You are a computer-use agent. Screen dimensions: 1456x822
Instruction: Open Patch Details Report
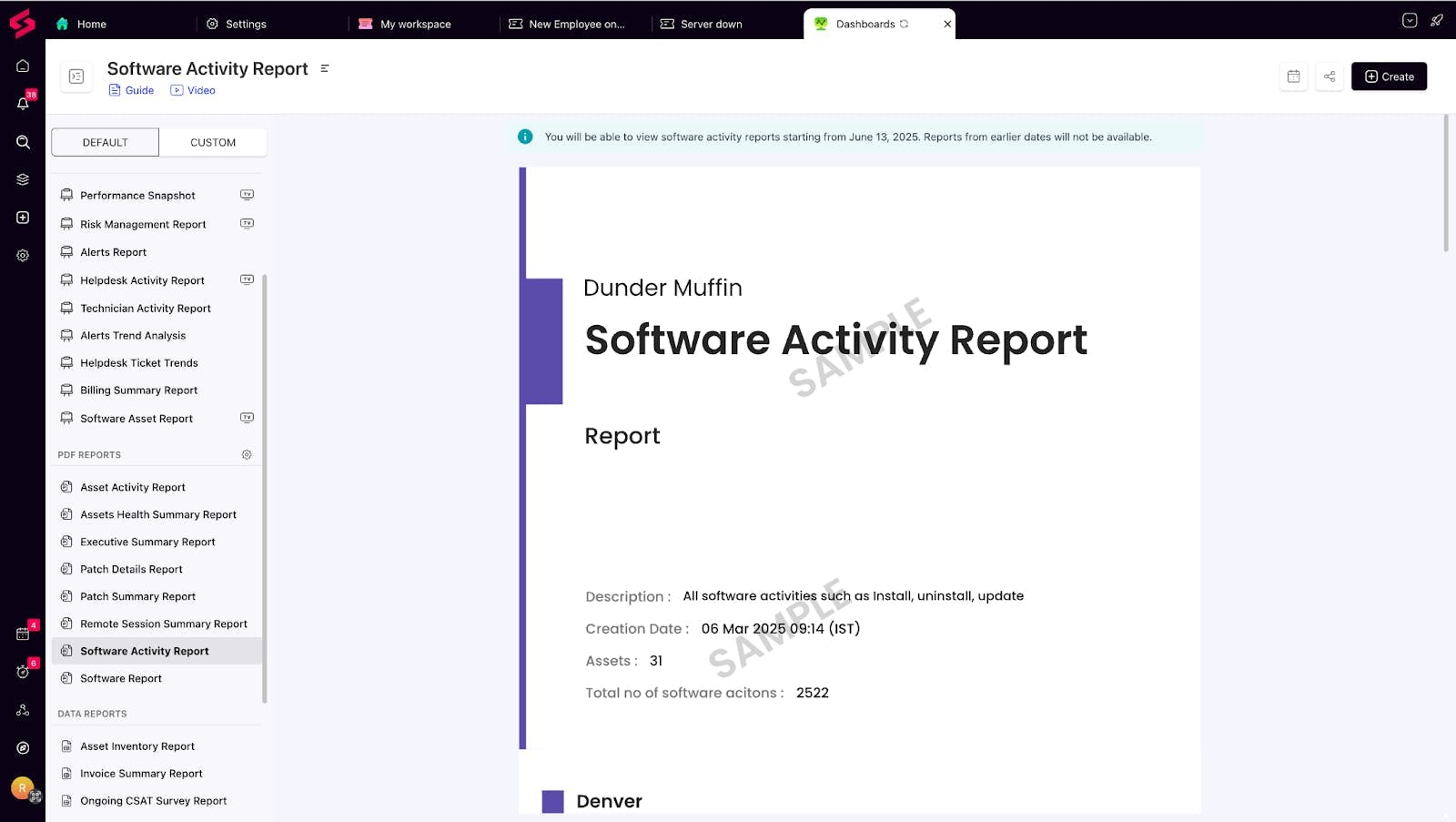pyautogui.click(x=131, y=570)
